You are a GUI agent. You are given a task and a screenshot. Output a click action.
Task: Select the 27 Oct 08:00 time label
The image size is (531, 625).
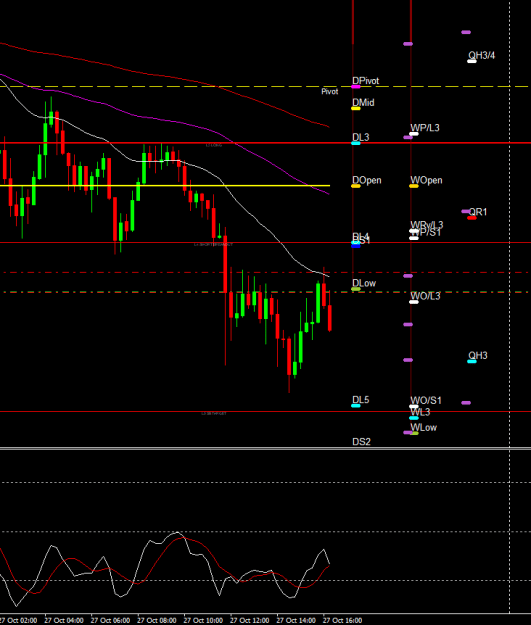click(157, 621)
